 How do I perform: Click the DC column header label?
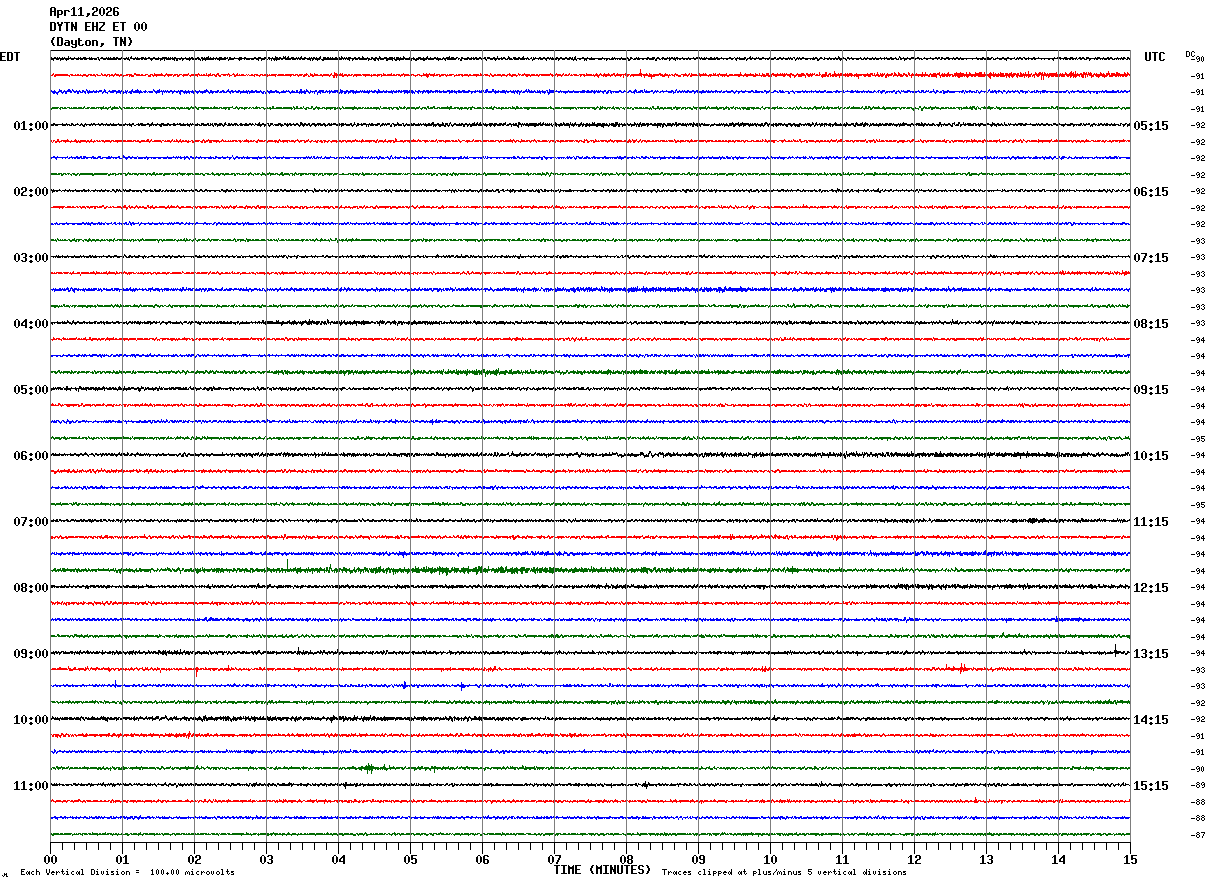point(1190,54)
